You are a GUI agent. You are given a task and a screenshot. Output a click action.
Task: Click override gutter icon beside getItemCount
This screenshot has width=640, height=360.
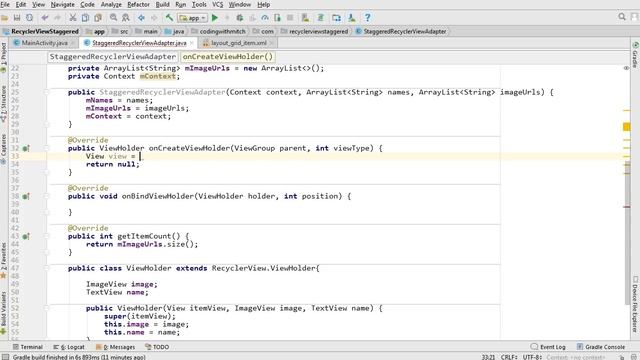click(x=26, y=236)
